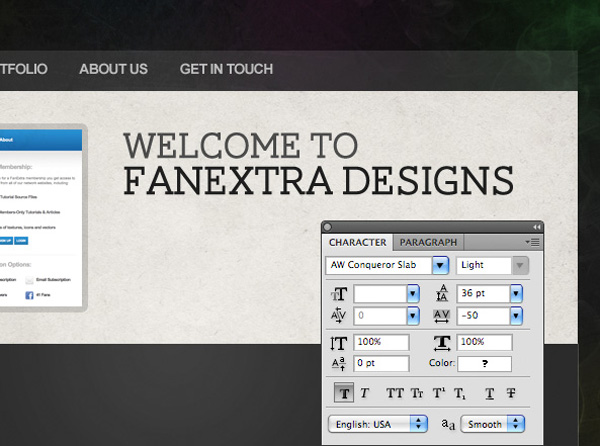Open the Light font style dropdown
Screen dimensions: 600x446
coord(520,265)
